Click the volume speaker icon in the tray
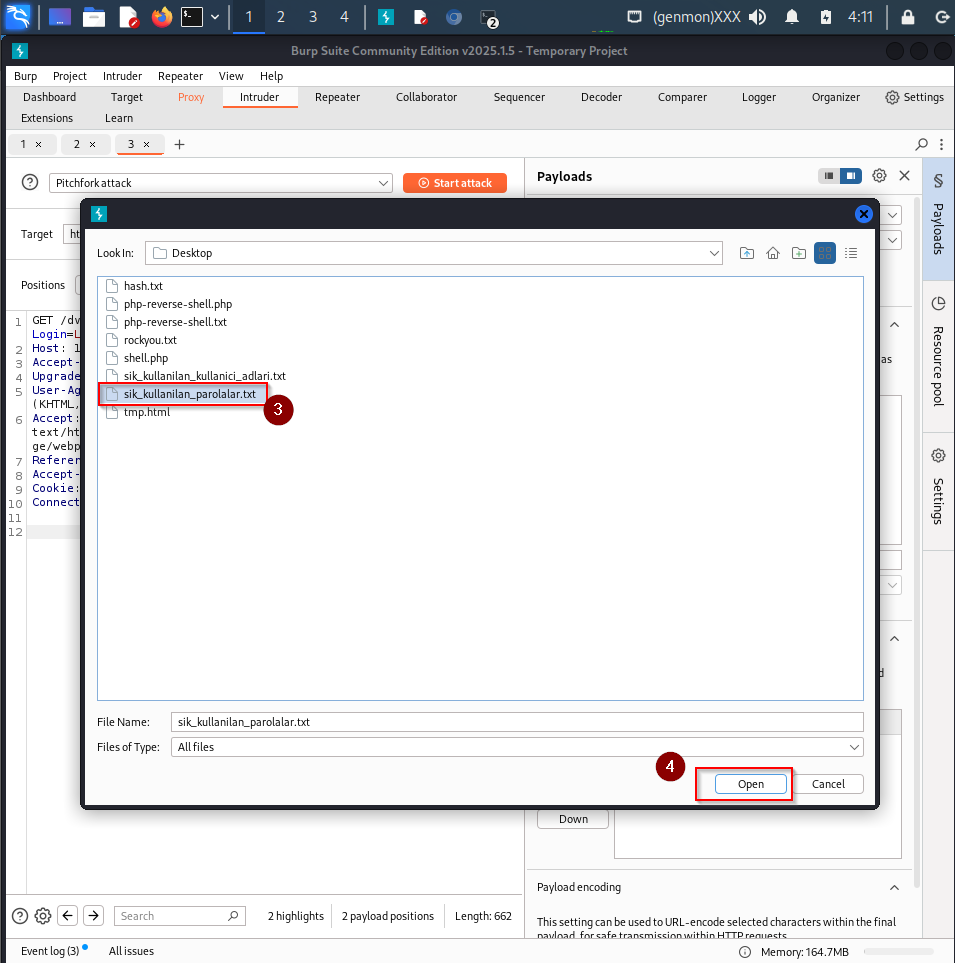Viewport: 955px width, 963px height. pos(757,17)
